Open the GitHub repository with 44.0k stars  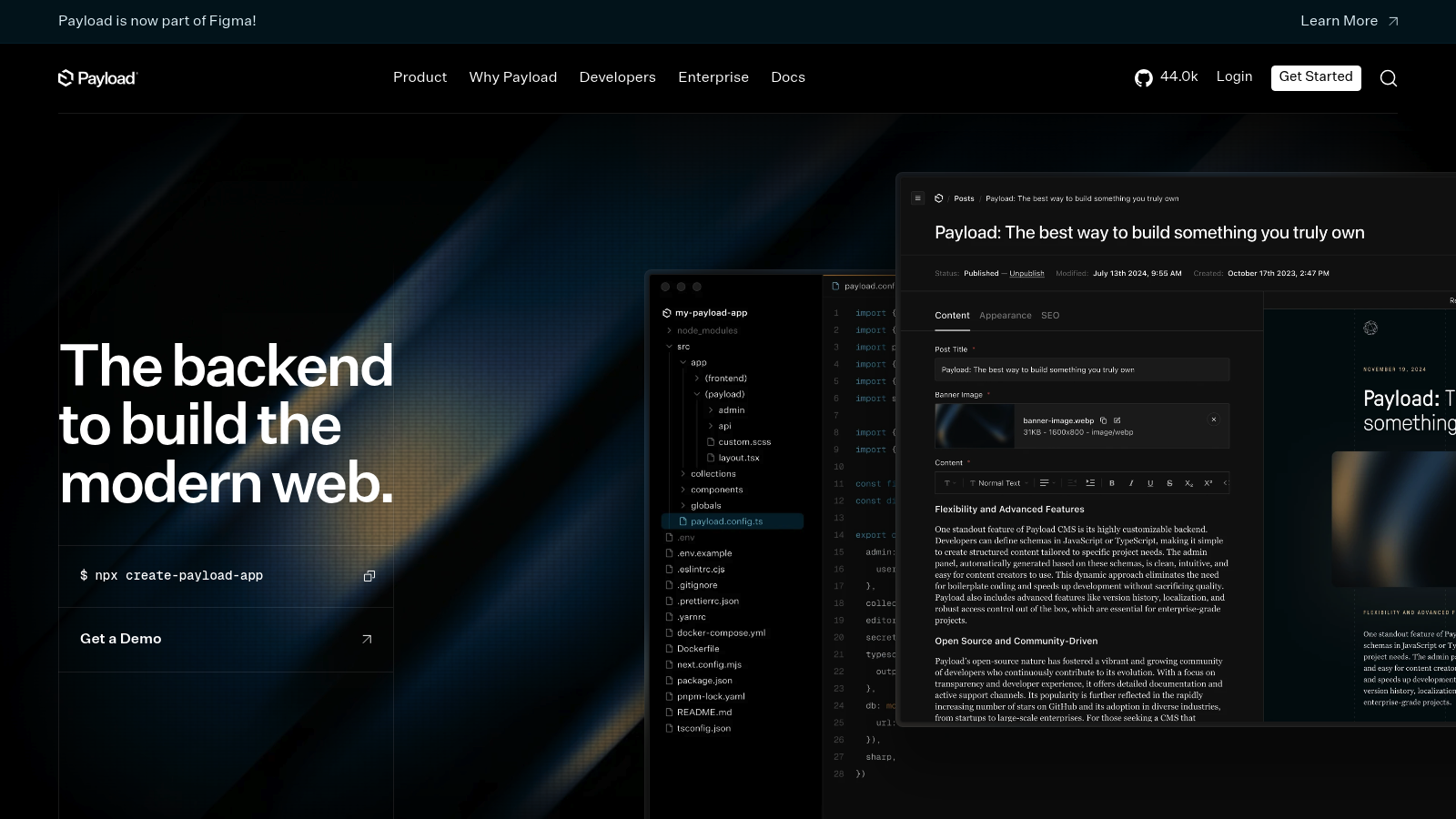tap(1166, 77)
